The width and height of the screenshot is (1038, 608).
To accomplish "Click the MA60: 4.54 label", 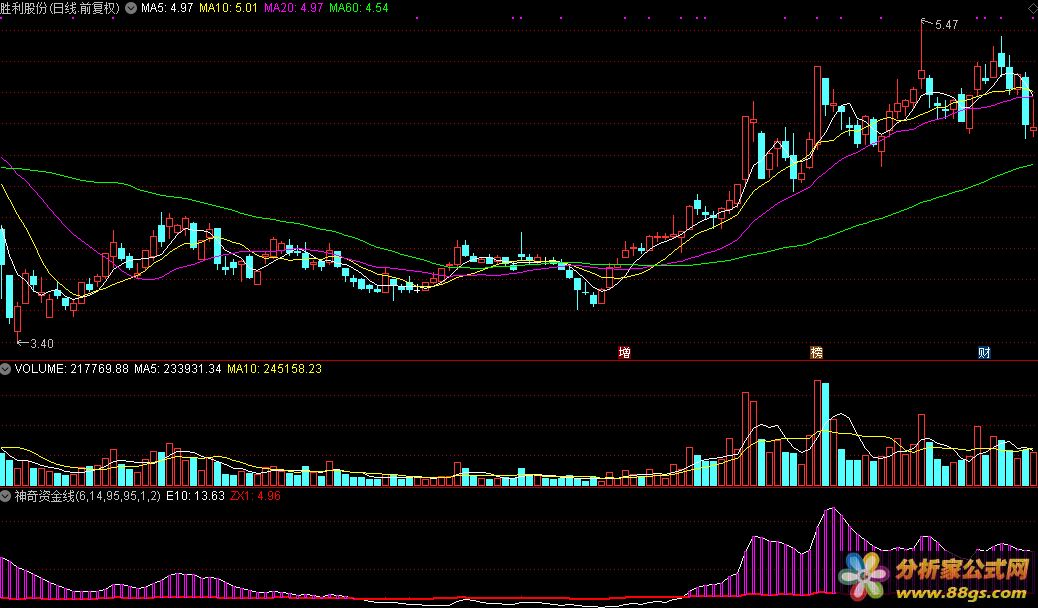I will coord(359,8).
